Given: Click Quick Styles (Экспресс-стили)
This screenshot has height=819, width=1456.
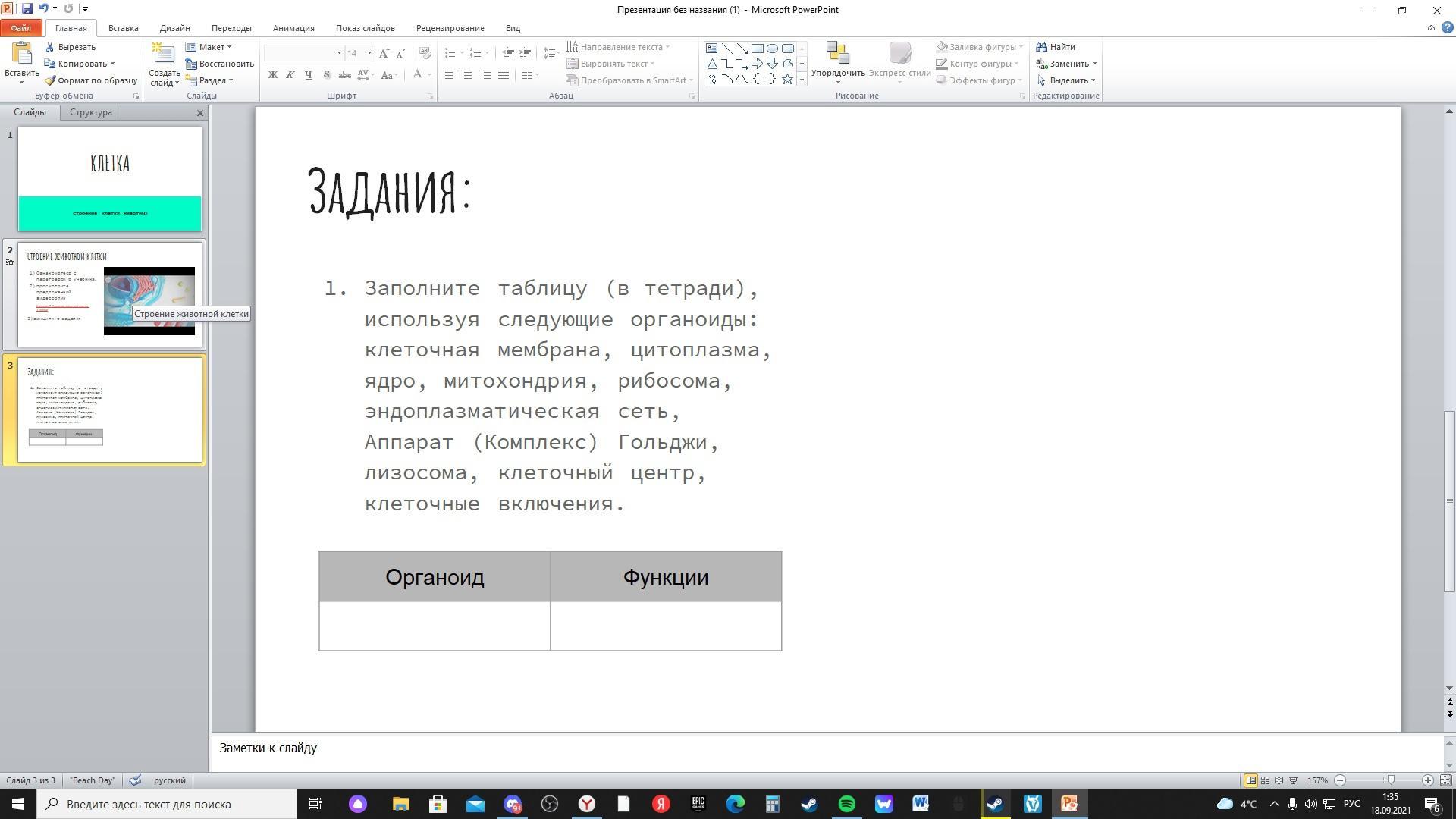Looking at the screenshot, I should (900, 62).
